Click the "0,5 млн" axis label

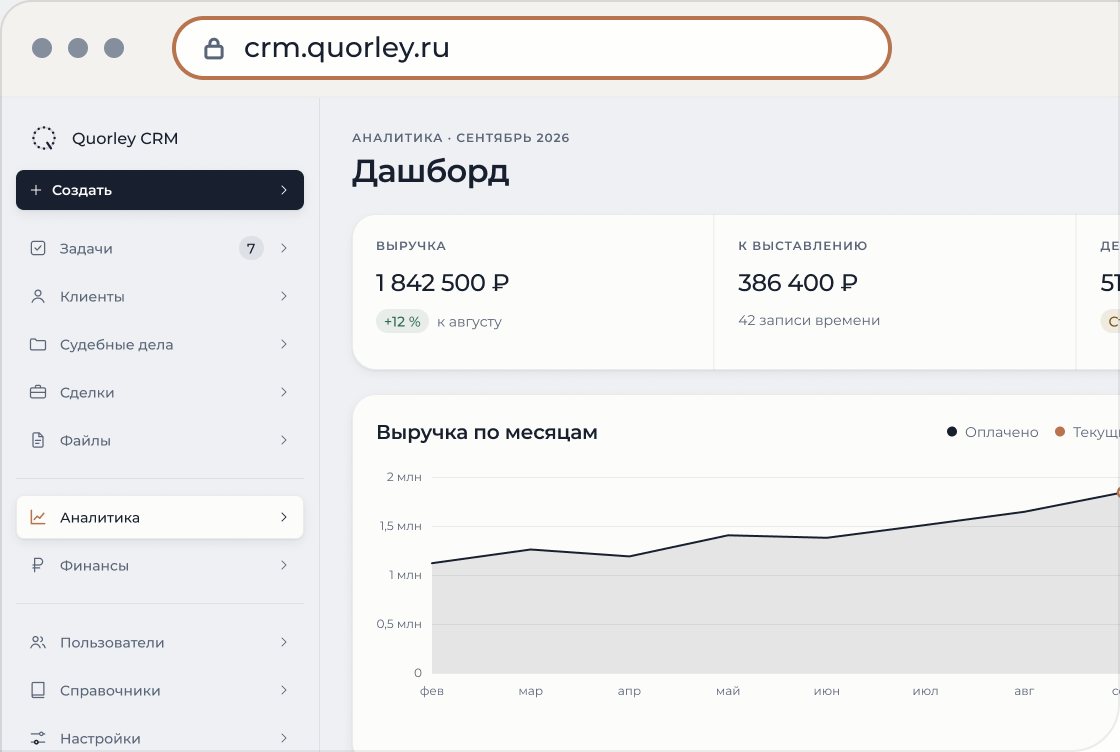tap(399, 624)
